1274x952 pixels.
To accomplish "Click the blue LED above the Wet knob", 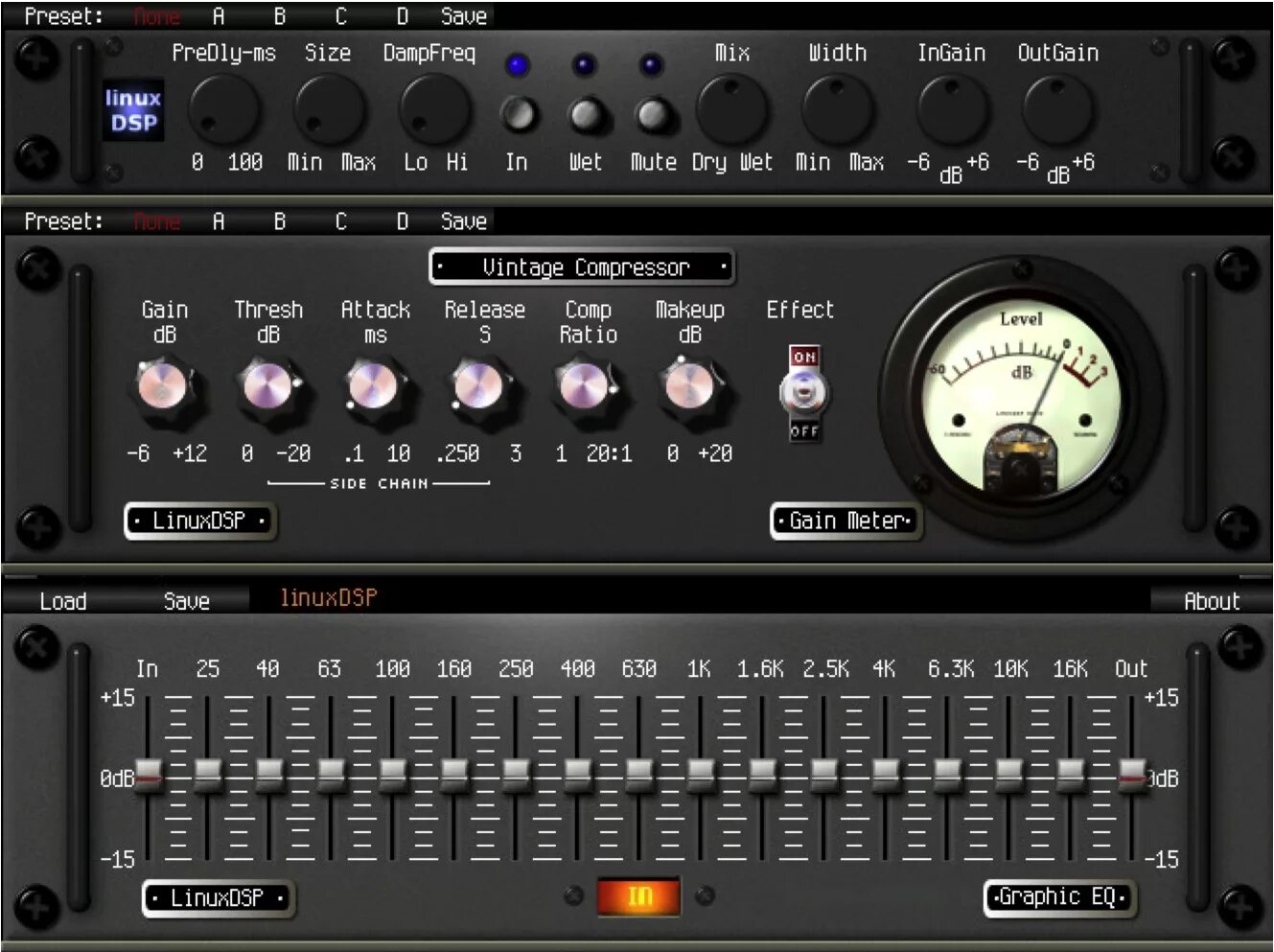I will [x=585, y=63].
